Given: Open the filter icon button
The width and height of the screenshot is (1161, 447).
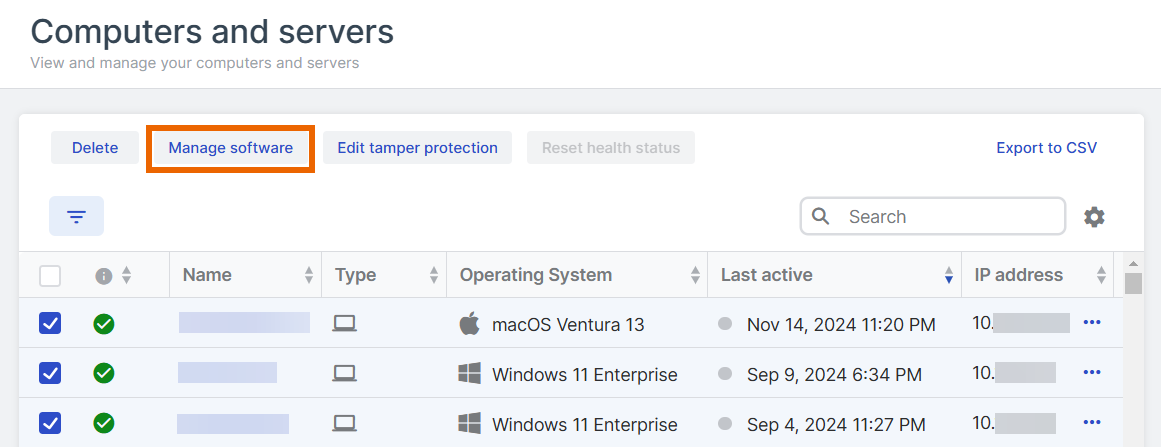Looking at the screenshot, I should (76, 216).
